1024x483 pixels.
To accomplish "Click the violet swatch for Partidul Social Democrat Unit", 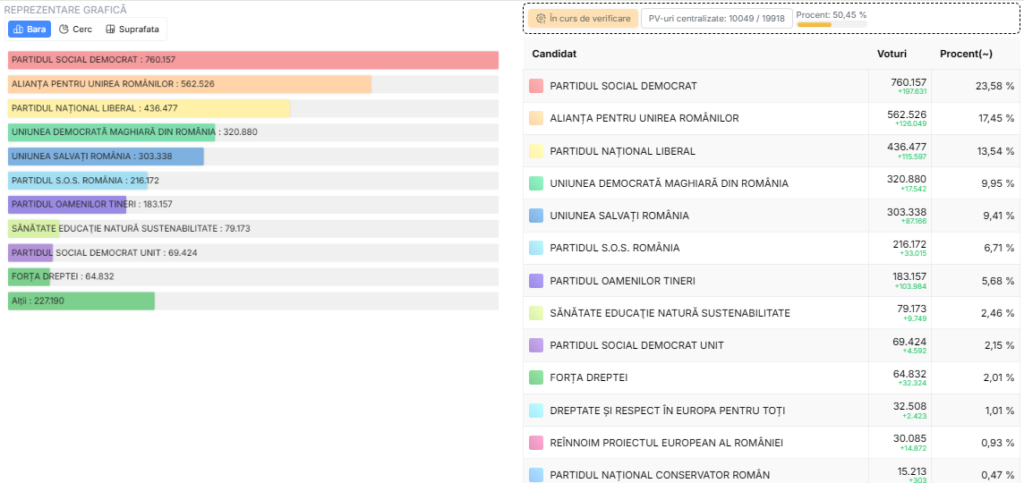I will coord(536,345).
